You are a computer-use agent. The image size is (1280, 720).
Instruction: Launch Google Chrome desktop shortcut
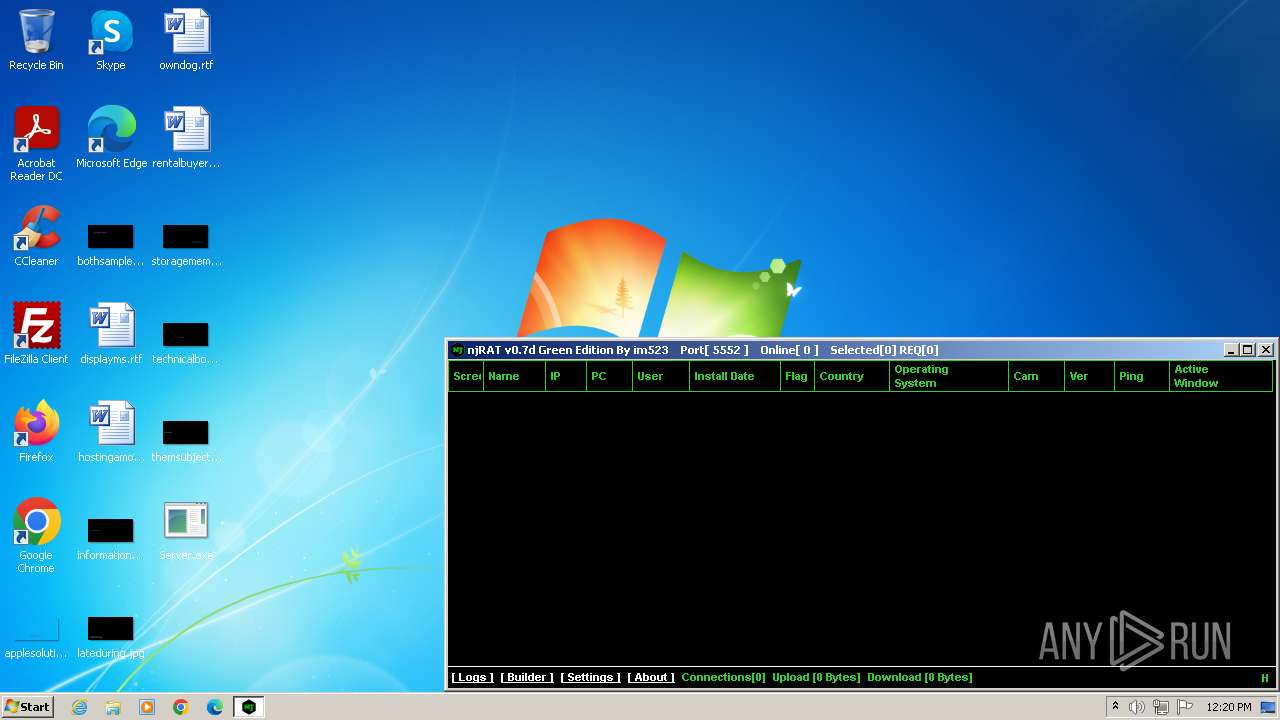(36, 536)
